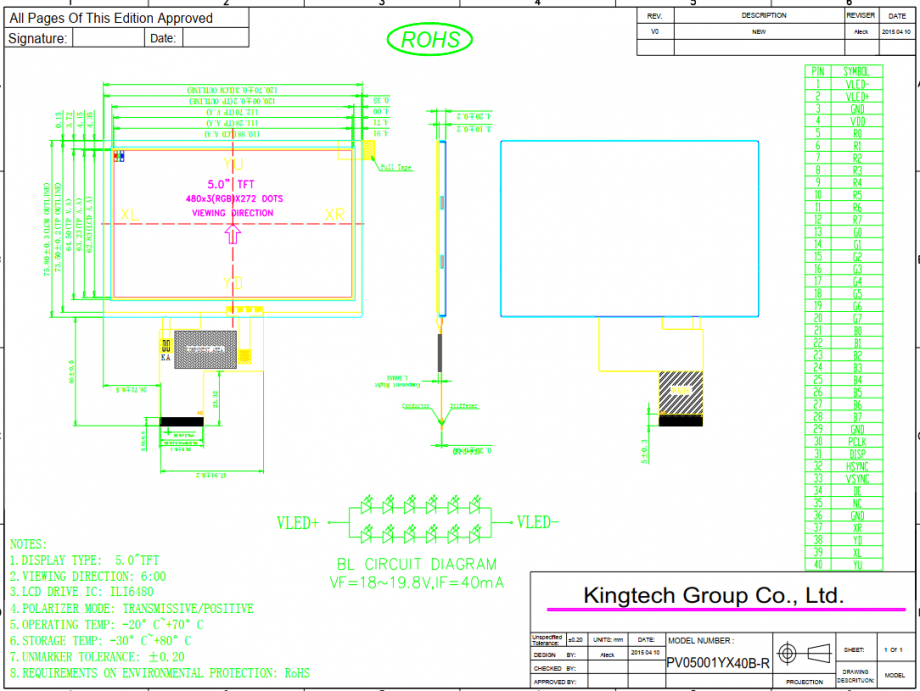Click the Signature field in approval box
Viewport: 920px width, 691px height.
point(38,38)
